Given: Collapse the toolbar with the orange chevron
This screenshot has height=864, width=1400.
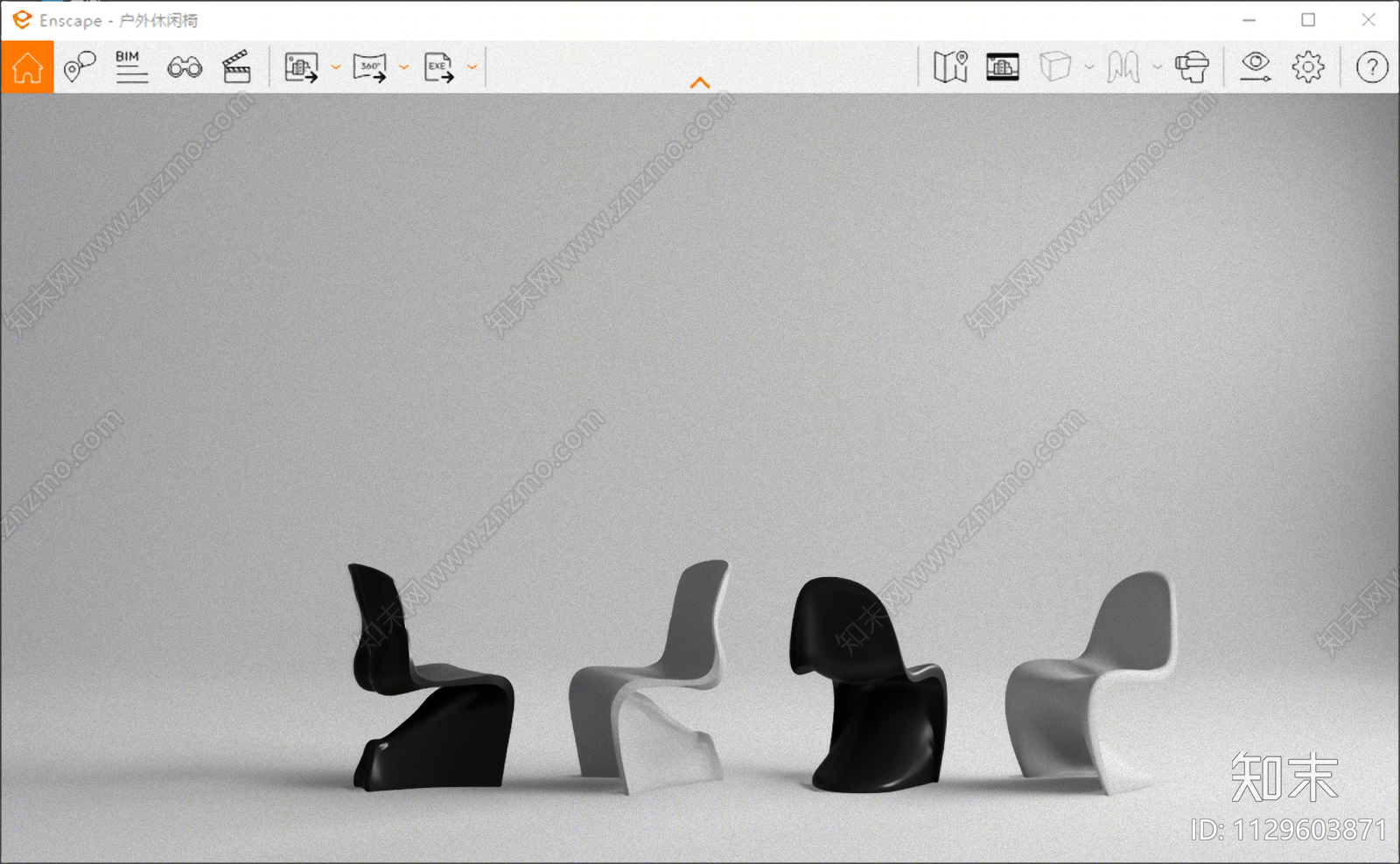Looking at the screenshot, I should coord(700,83).
